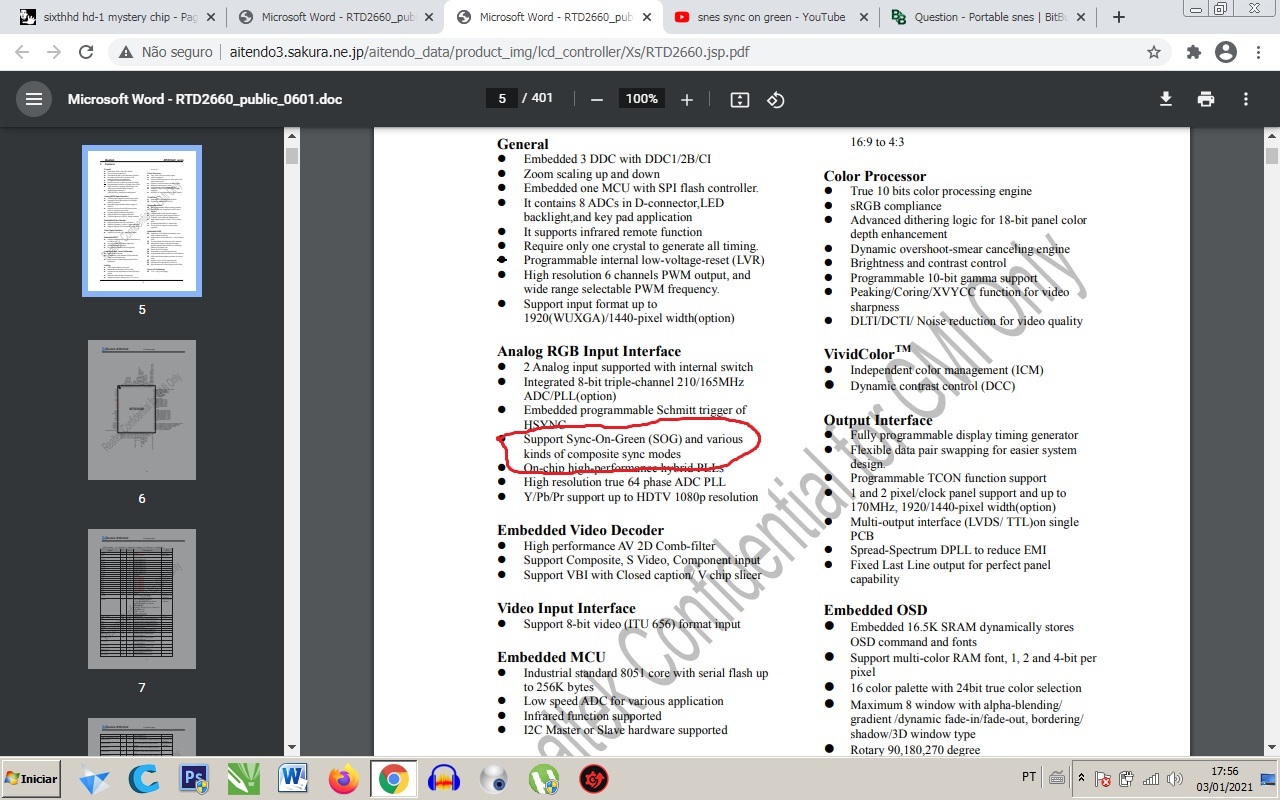Click the 'Embedded OSD' heading
Screen dimensions: 1280x800
pos(875,610)
